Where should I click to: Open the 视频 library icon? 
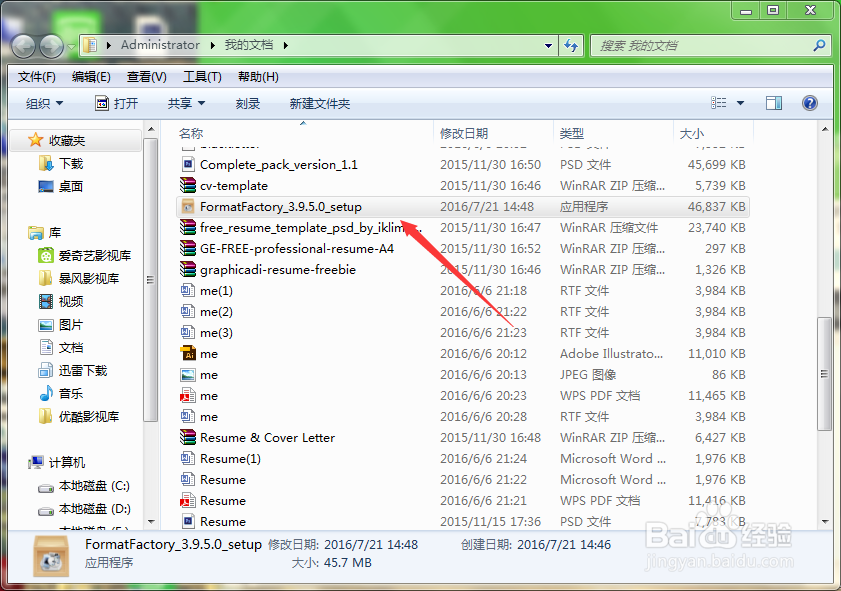coord(46,301)
